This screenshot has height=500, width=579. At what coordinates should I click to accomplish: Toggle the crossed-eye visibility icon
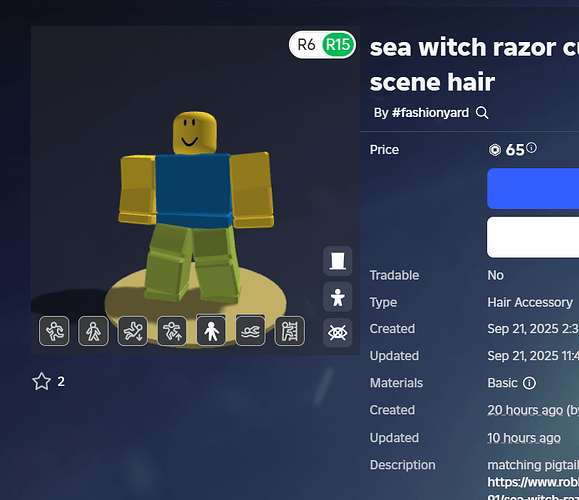[x=338, y=333]
